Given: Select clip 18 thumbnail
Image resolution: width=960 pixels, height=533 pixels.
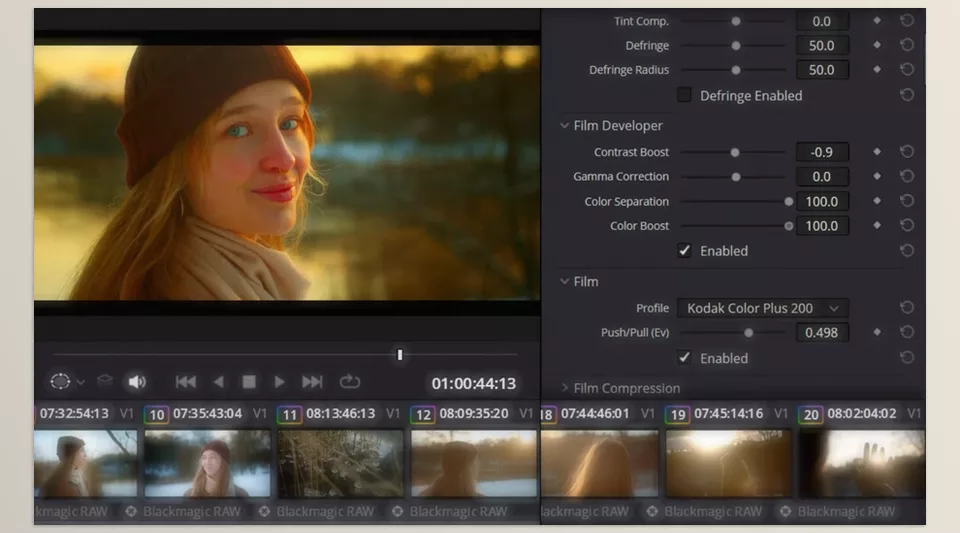Looking at the screenshot, I should point(599,463).
